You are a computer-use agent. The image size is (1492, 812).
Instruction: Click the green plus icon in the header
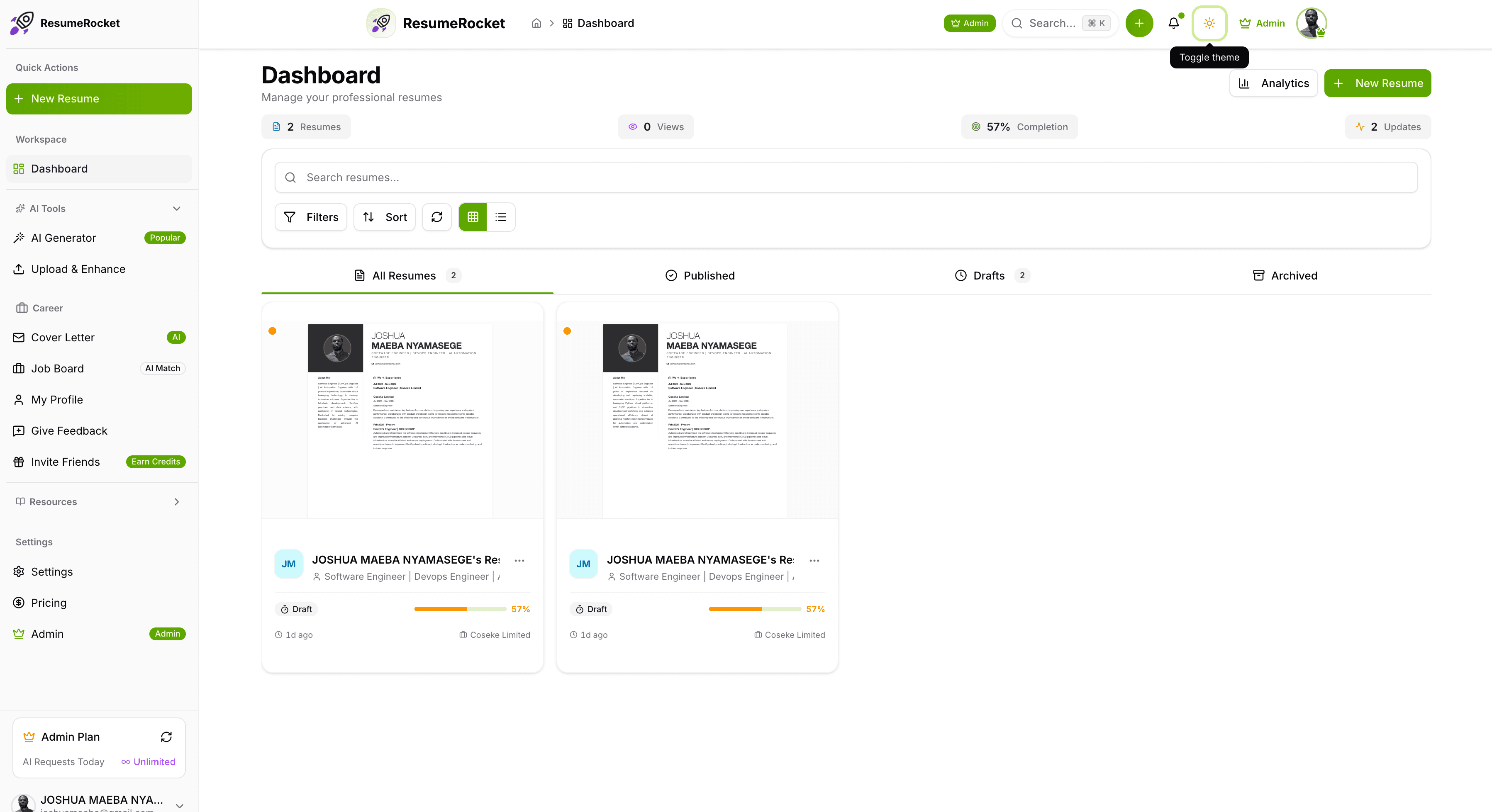click(1139, 23)
